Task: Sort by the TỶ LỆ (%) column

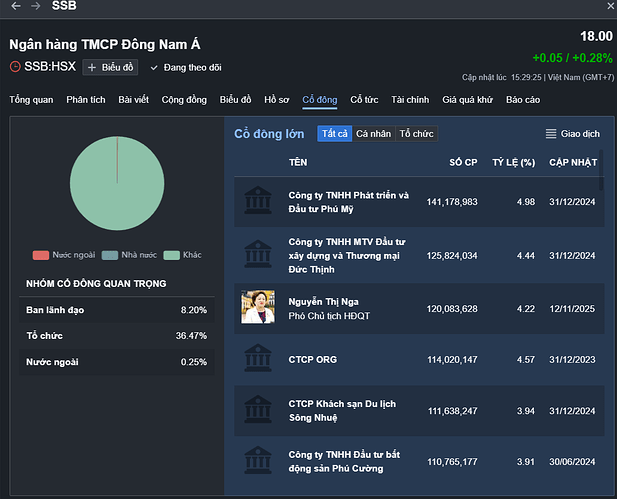Action: (513, 162)
